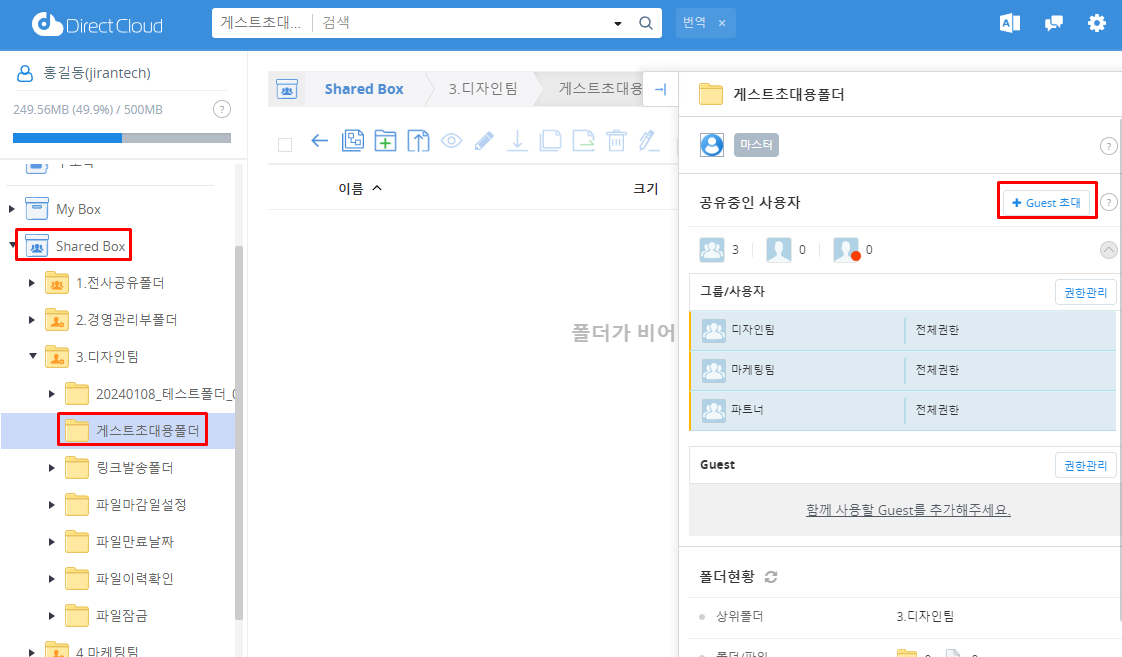
Task: Click the file upload icon in the toolbar
Action: (418, 141)
